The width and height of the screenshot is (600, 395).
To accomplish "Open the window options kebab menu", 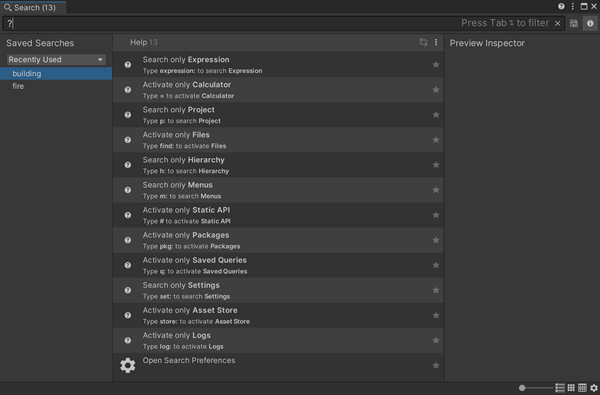I will 572,7.
